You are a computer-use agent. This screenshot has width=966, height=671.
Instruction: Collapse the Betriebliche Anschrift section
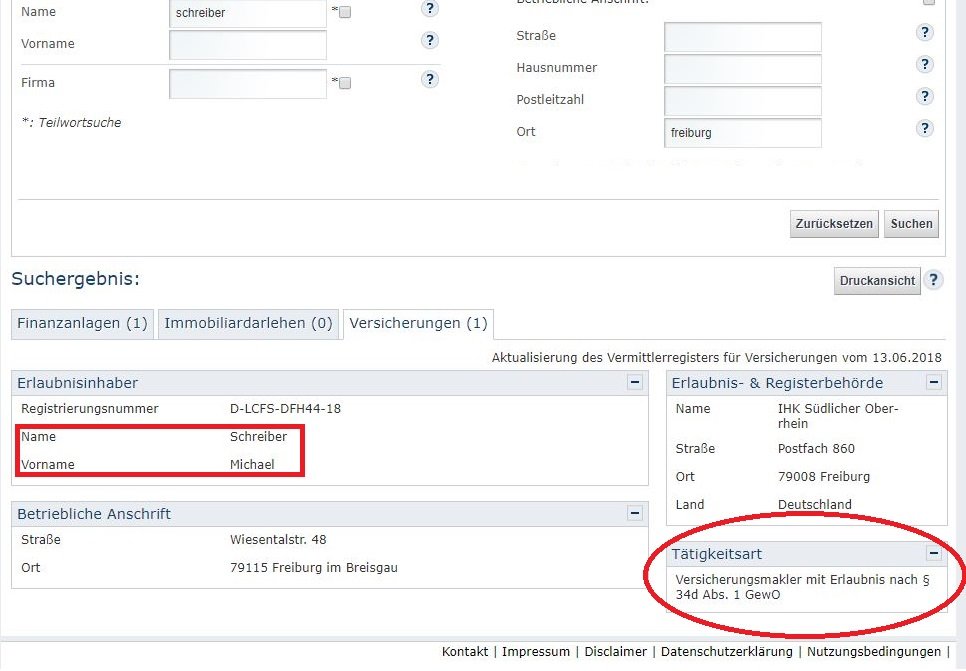click(x=634, y=513)
